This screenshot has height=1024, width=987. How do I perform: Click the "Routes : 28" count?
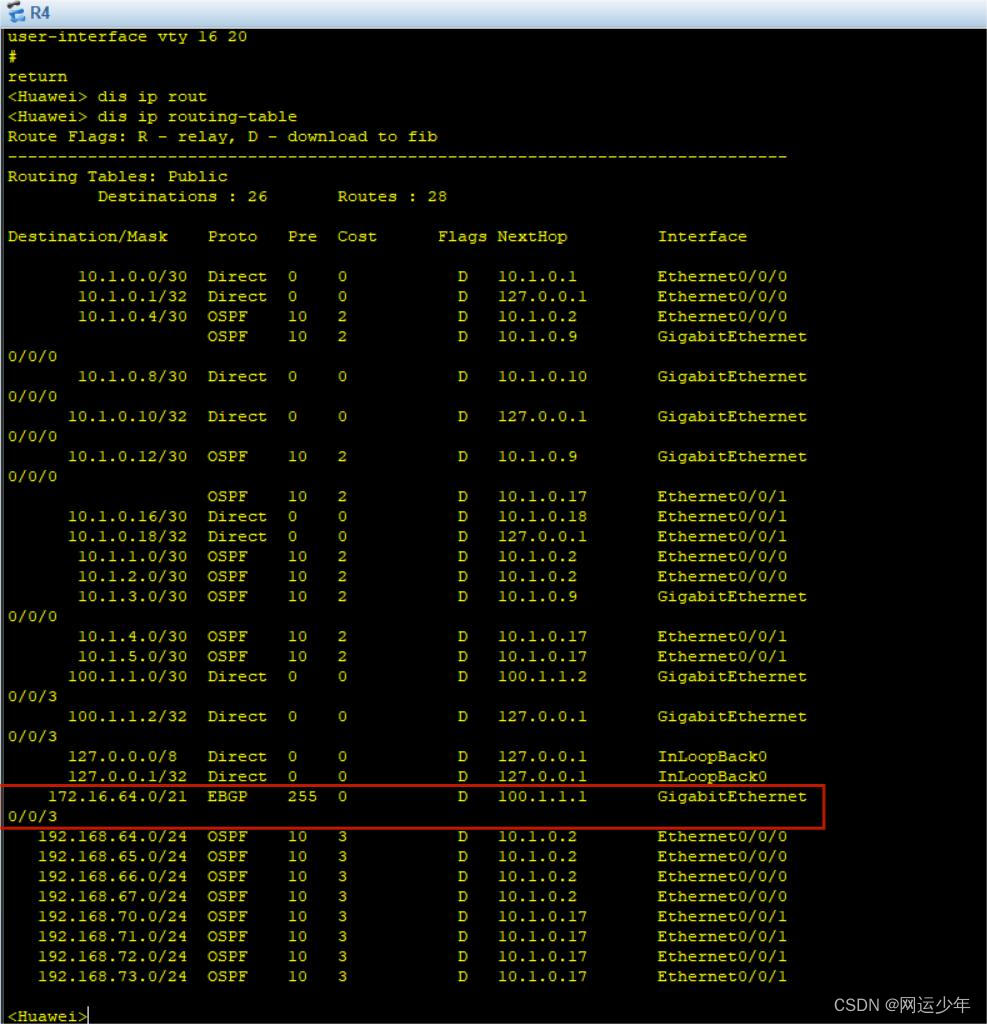tap(392, 197)
